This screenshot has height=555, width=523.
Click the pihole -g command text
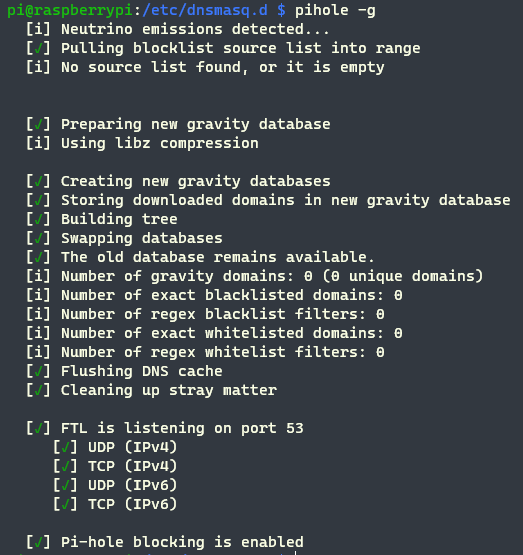click(x=335, y=11)
